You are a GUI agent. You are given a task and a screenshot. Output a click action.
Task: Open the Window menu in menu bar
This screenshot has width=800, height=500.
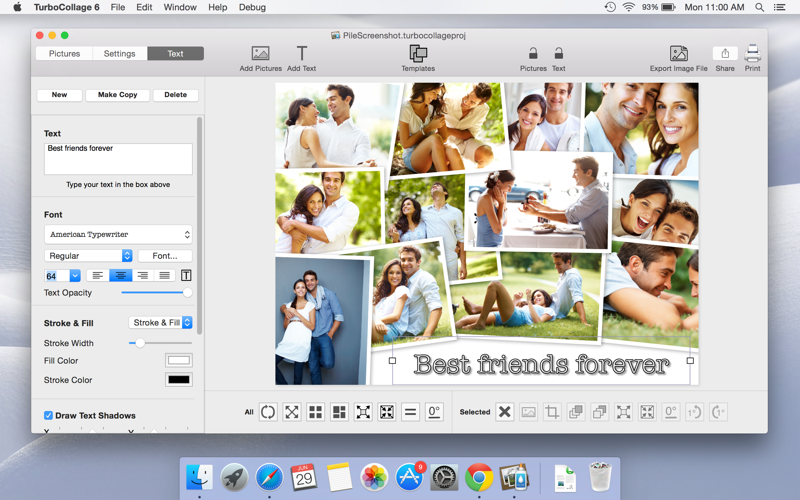[180, 7]
